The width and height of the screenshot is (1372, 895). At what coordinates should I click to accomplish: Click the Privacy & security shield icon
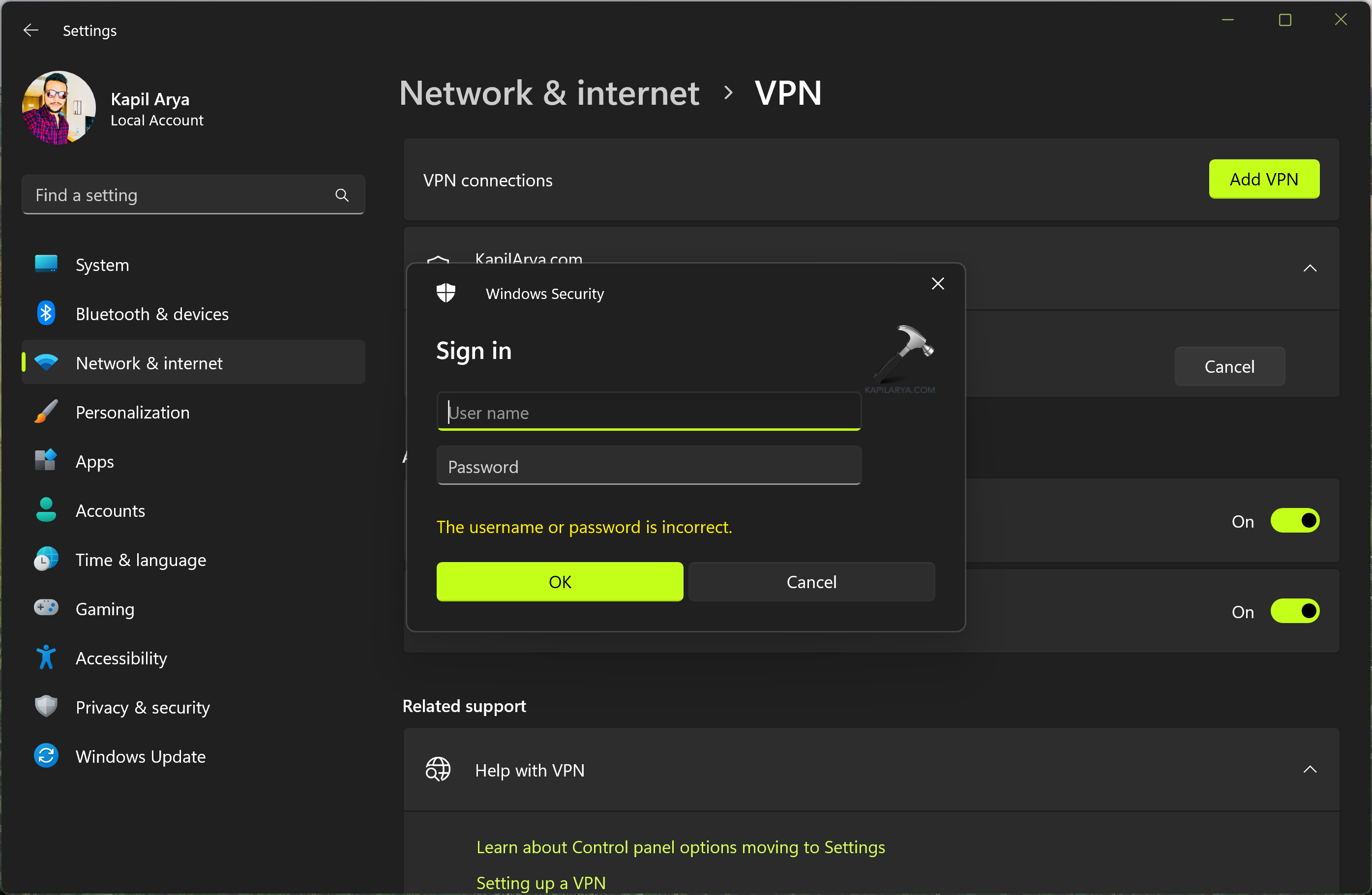point(46,707)
